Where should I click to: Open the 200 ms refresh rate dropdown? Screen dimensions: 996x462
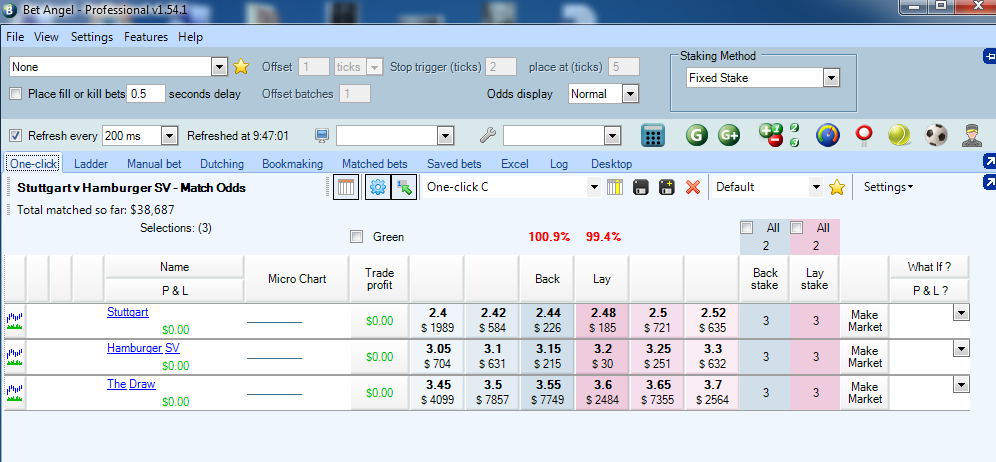pos(169,135)
